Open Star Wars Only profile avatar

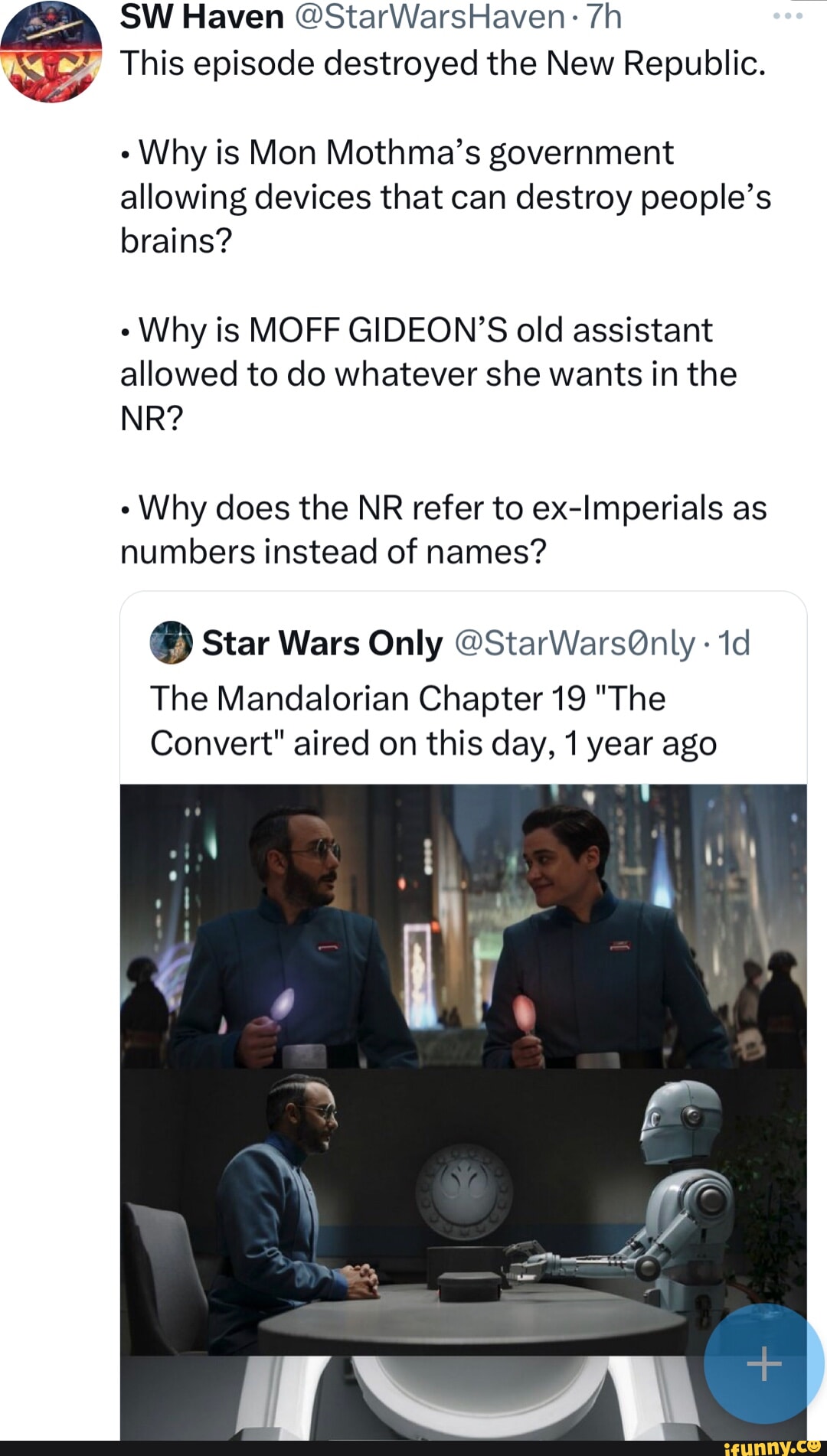(171, 641)
